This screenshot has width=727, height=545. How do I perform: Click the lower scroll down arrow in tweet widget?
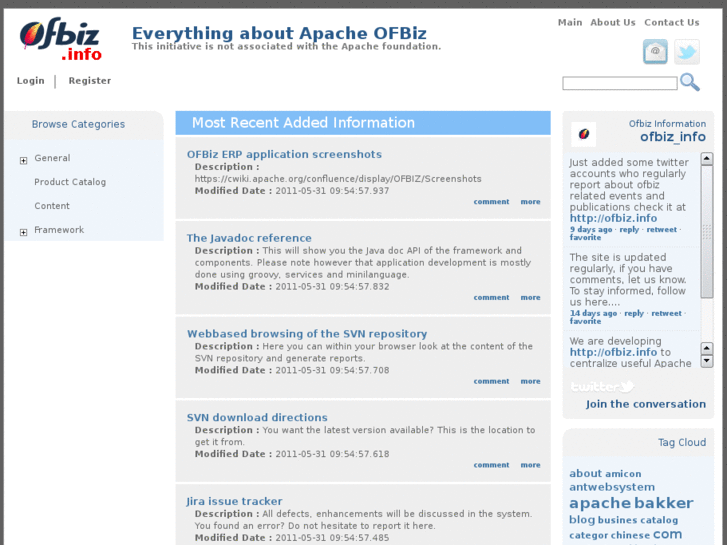707,361
